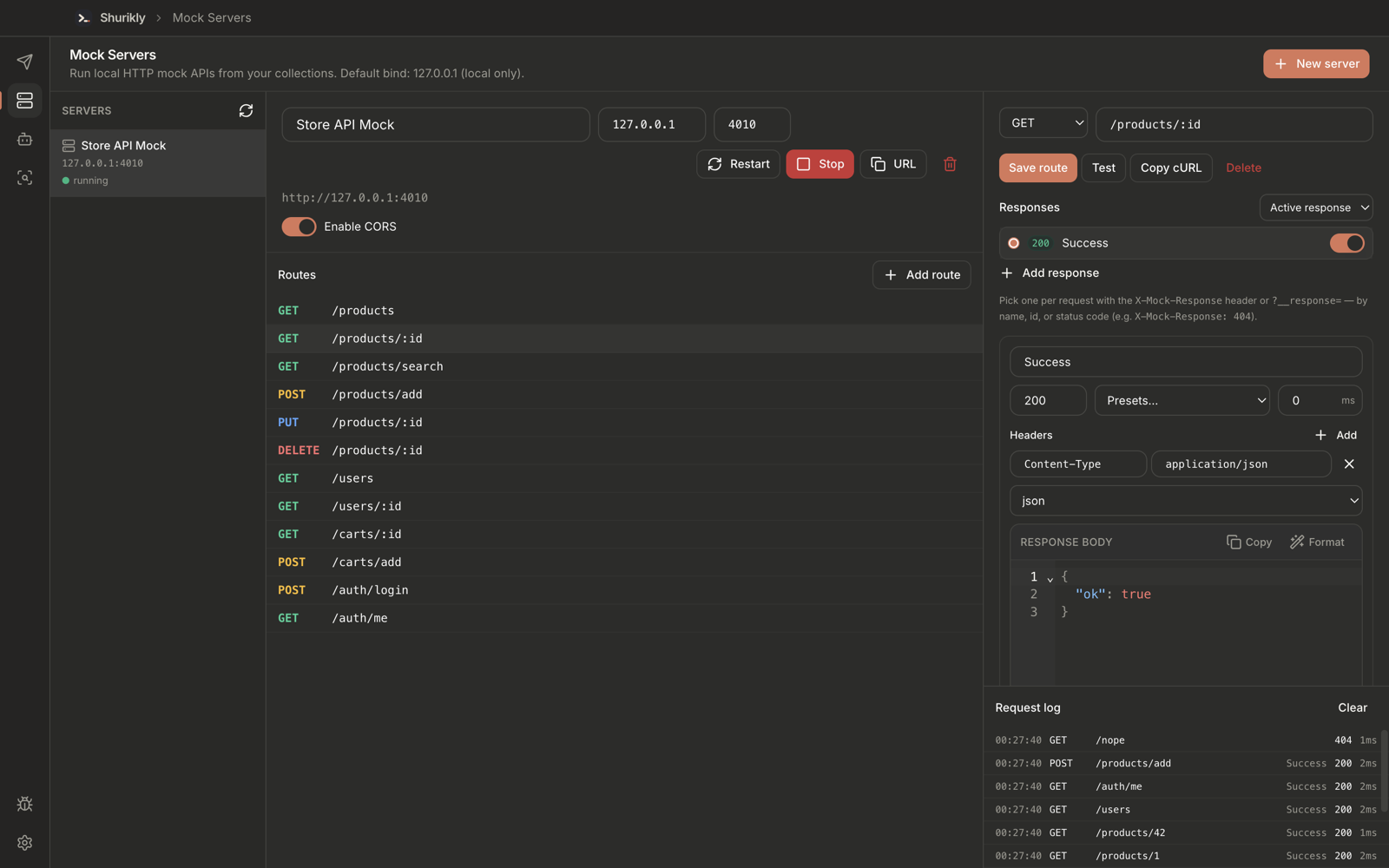
Task: Copy the server URL
Action: point(893,164)
